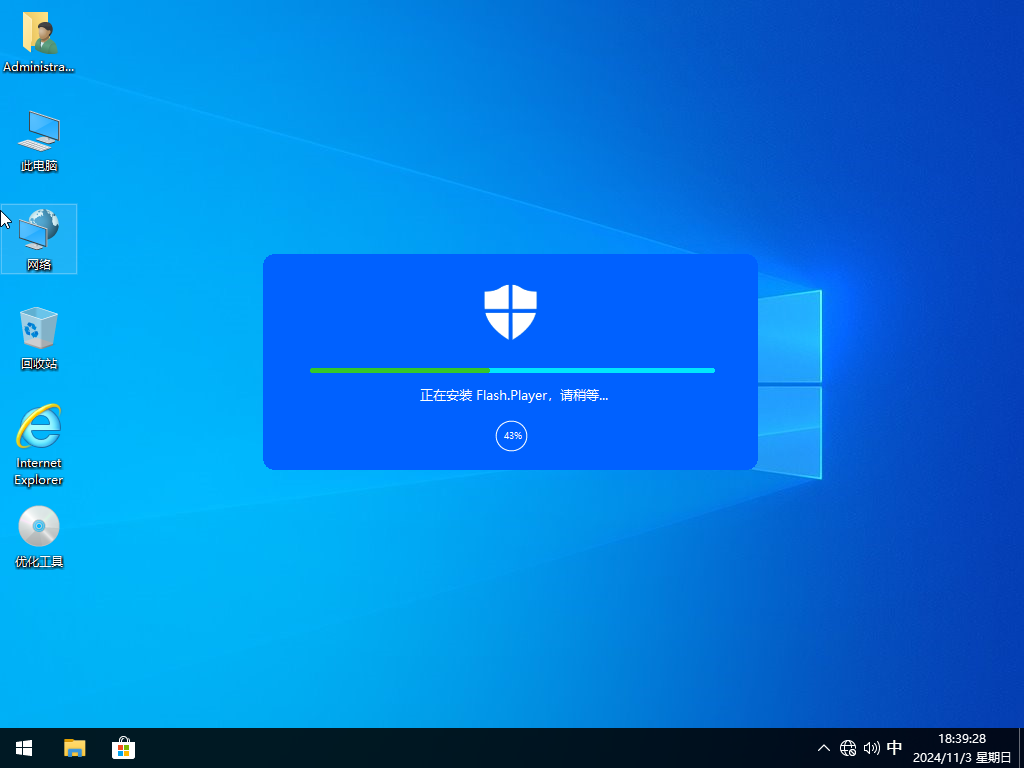Open the Microsoft Store taskbar icon
This screenshot has height=768, width=1024.
coord(123,747)
